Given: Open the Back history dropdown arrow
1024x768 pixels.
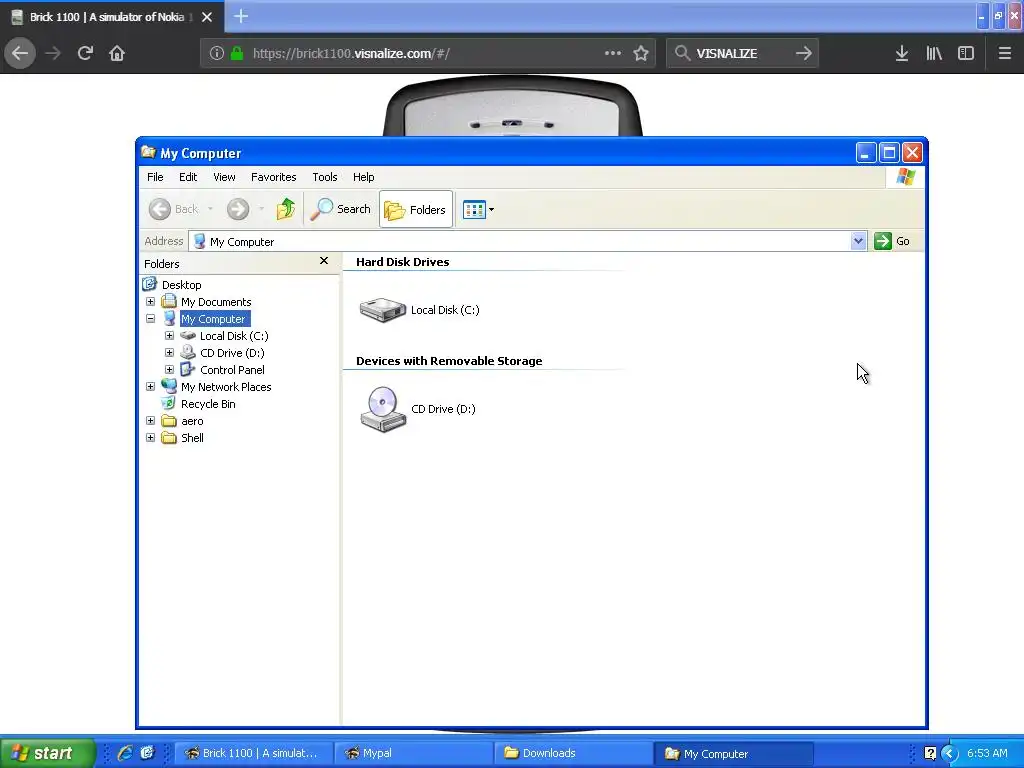Looking at the screenshot, I should [x=210, y=209].
